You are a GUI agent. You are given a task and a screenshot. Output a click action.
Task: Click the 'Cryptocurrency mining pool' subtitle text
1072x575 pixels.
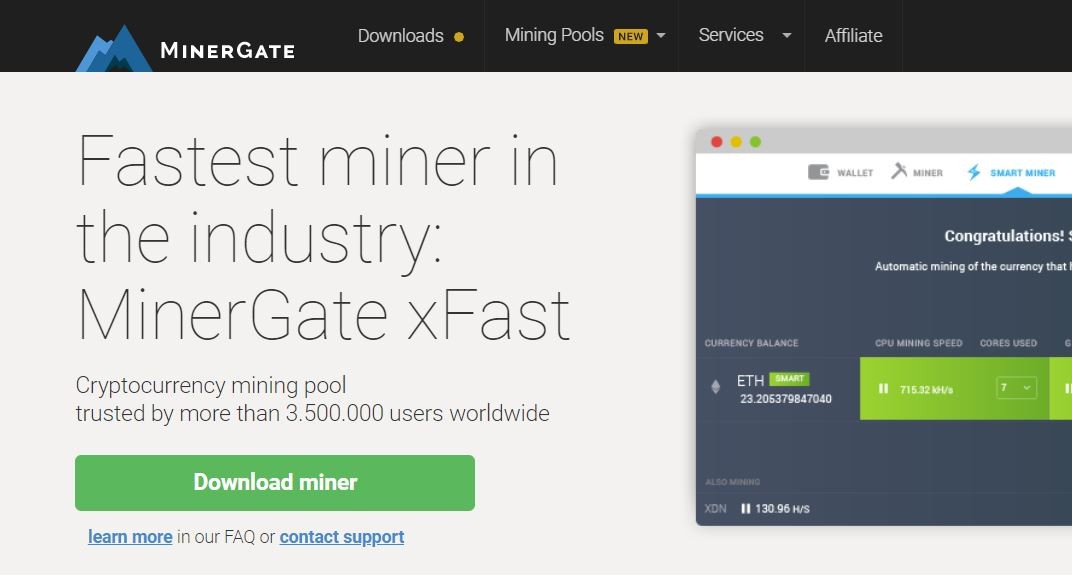211,385
